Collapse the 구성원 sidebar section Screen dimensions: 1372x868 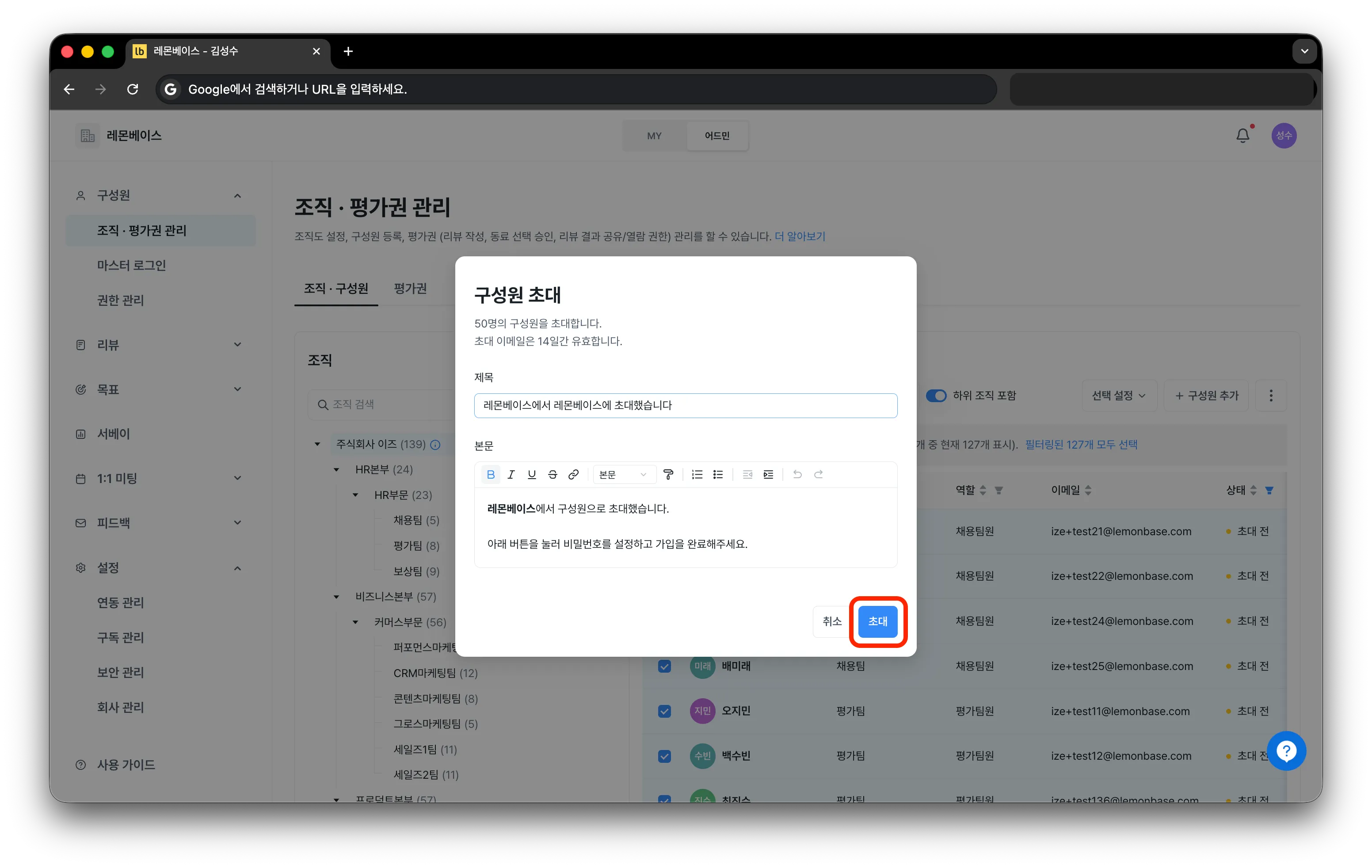tap(238, 195)
